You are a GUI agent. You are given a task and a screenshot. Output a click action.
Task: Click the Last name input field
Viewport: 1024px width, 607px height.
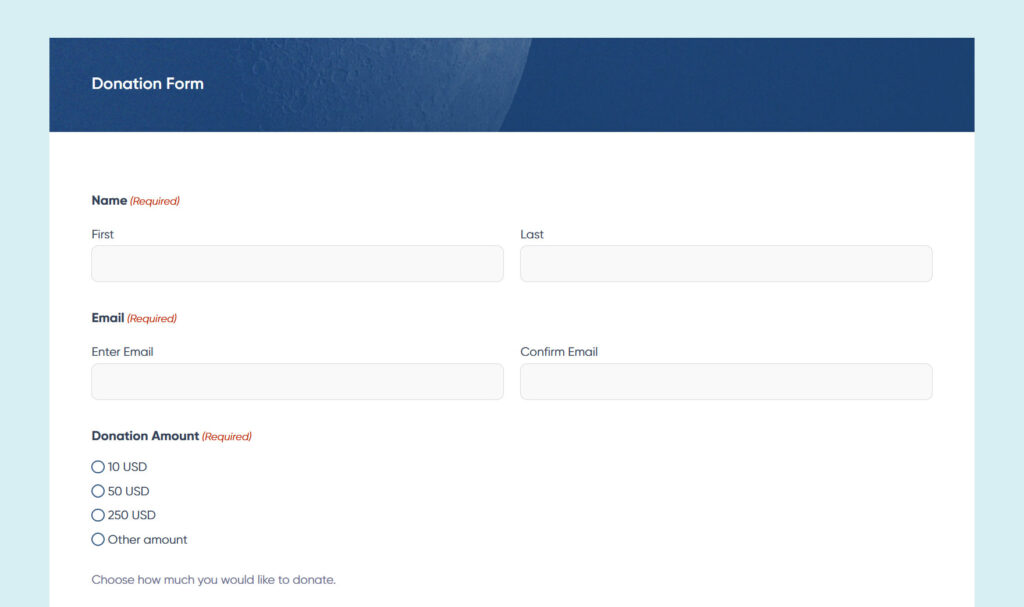pyautogui.click(x=725, y=263)
